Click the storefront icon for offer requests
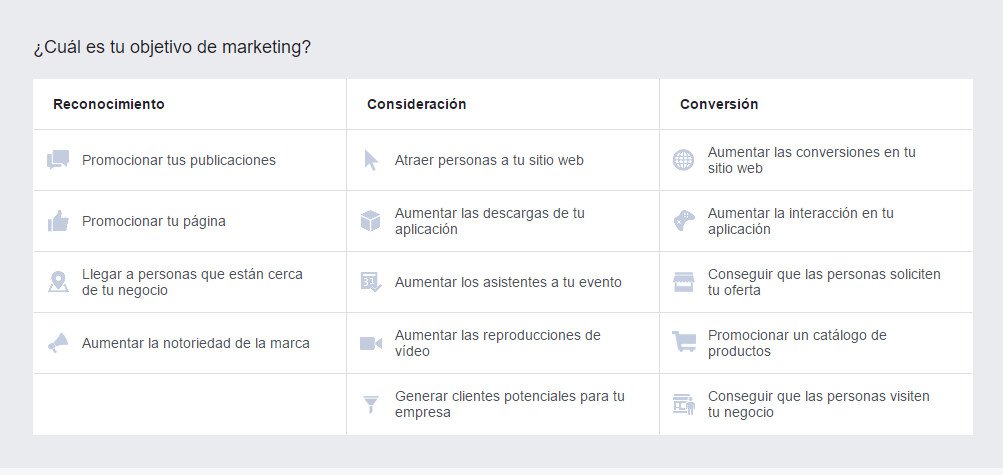The height and width of the screenshot is (475, 1003). click(x=684, y=282)
